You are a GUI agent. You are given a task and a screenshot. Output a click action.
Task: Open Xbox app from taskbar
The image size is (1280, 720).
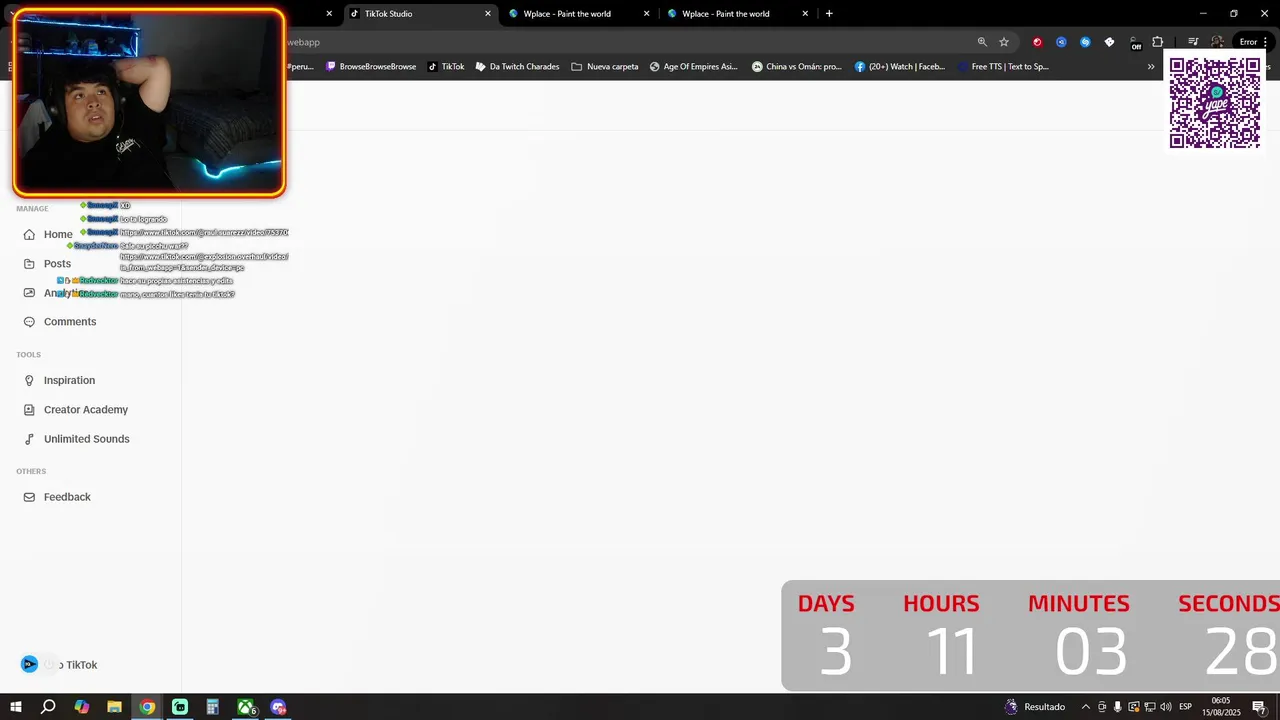click(x=246, y=707)
